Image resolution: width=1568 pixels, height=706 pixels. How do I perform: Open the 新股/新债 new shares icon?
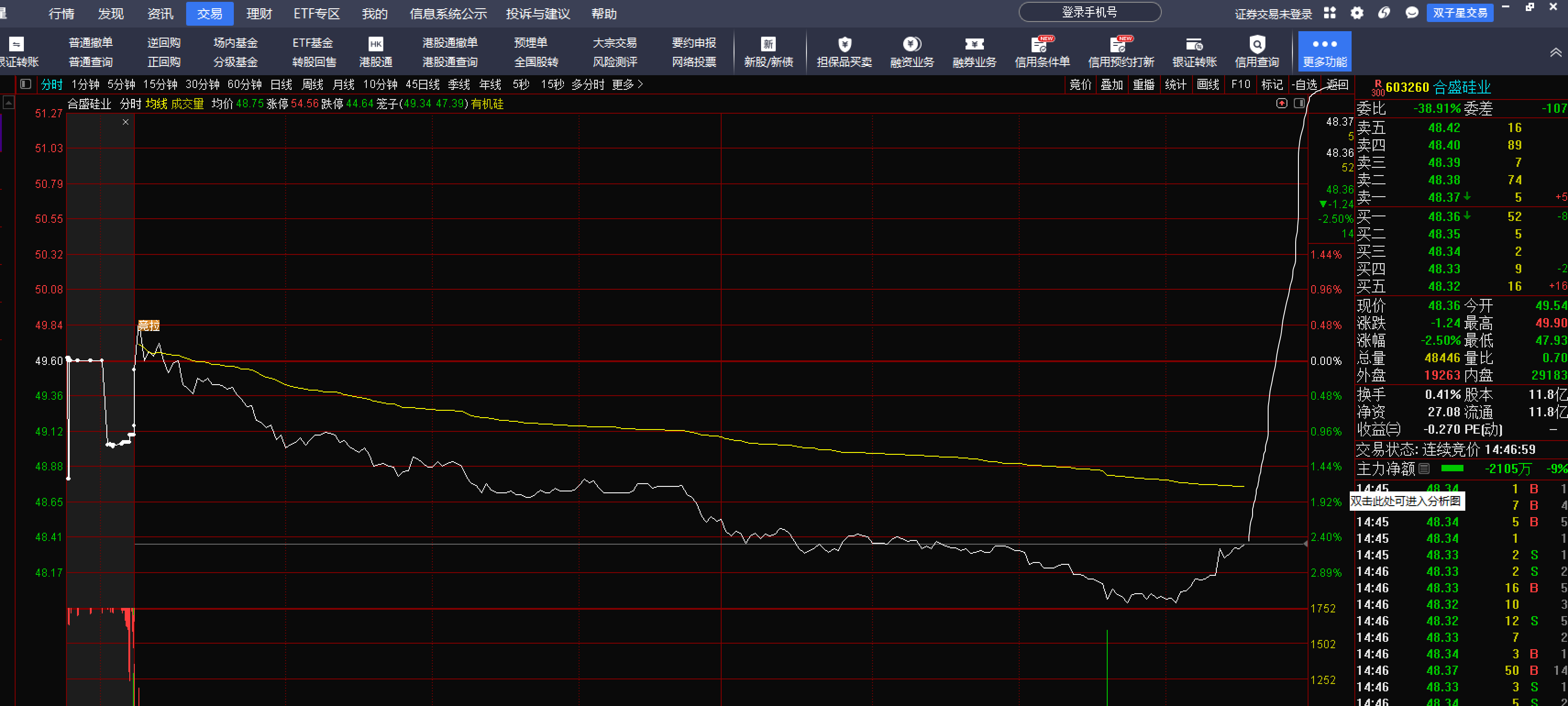coord(768,44)
